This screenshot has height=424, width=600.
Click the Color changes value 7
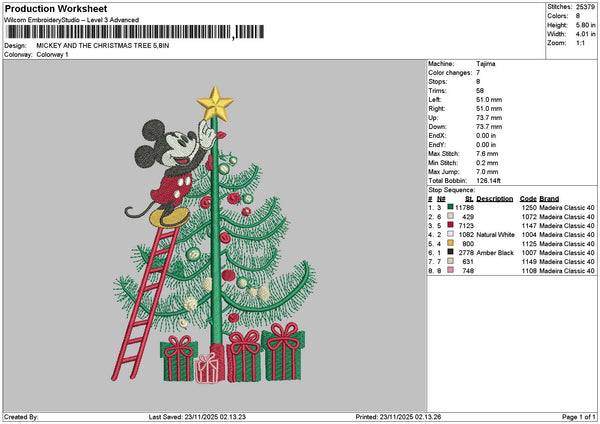478,73
